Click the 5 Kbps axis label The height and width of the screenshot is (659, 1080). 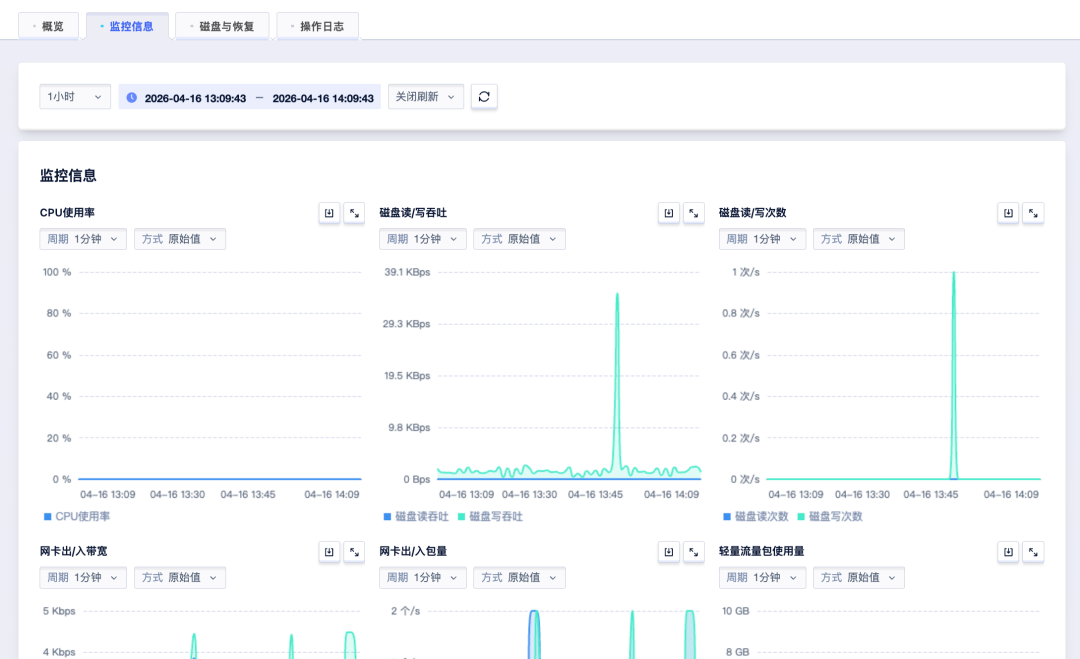pyautogui.click(x=59, y=611)
